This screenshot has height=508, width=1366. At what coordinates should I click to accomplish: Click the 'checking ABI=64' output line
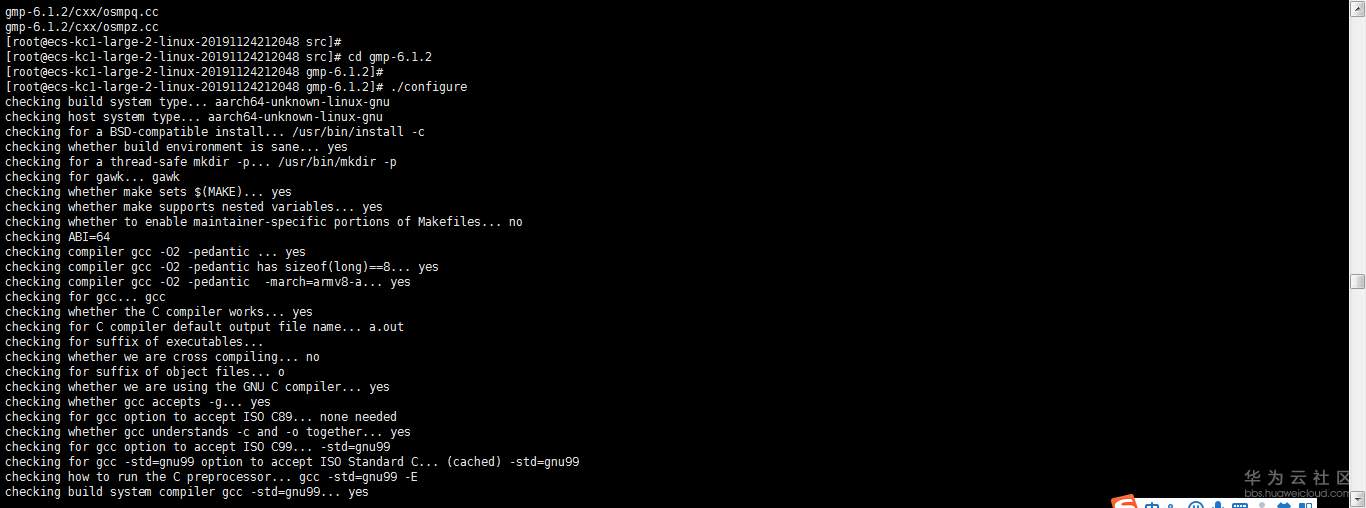click(x=57, y=237)
